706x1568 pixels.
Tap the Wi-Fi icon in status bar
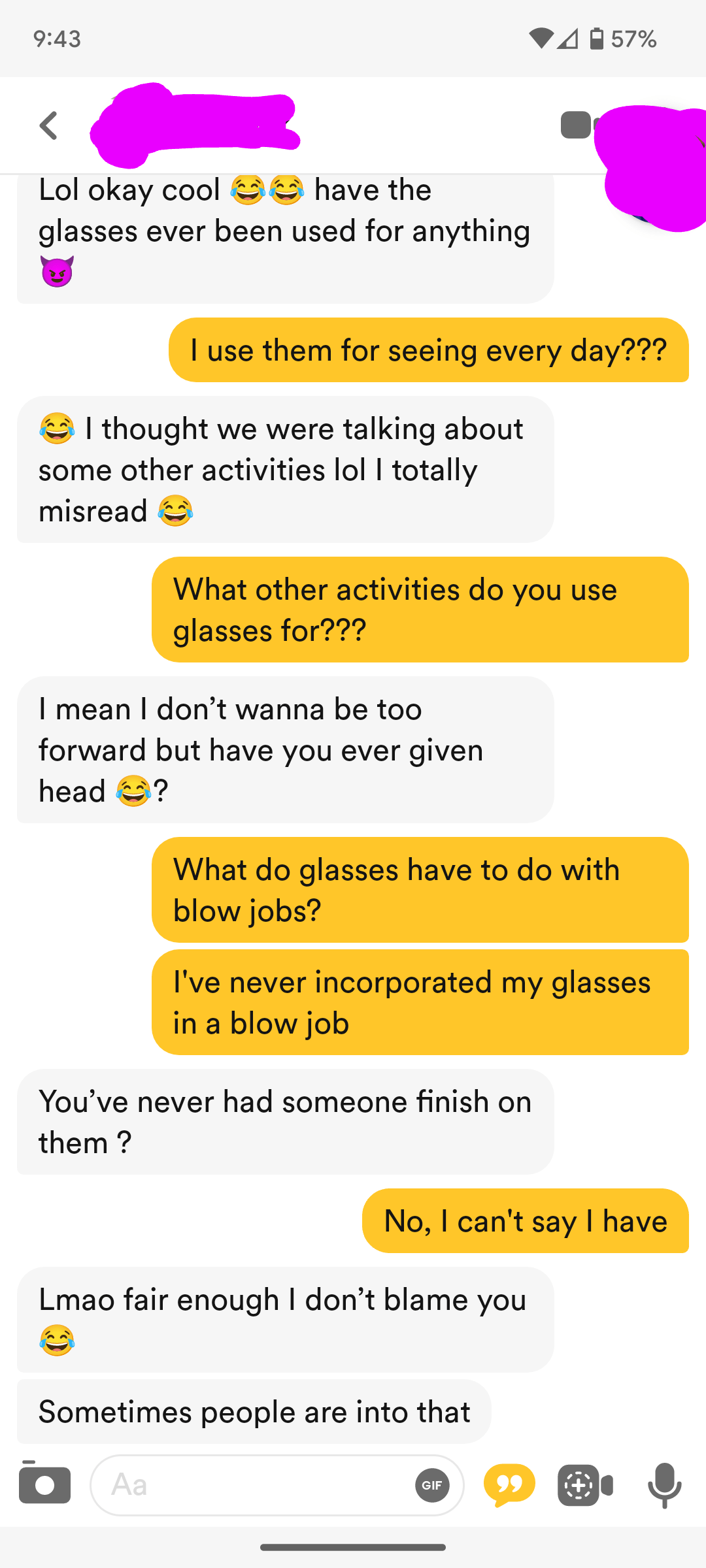[x=541, y=39]
